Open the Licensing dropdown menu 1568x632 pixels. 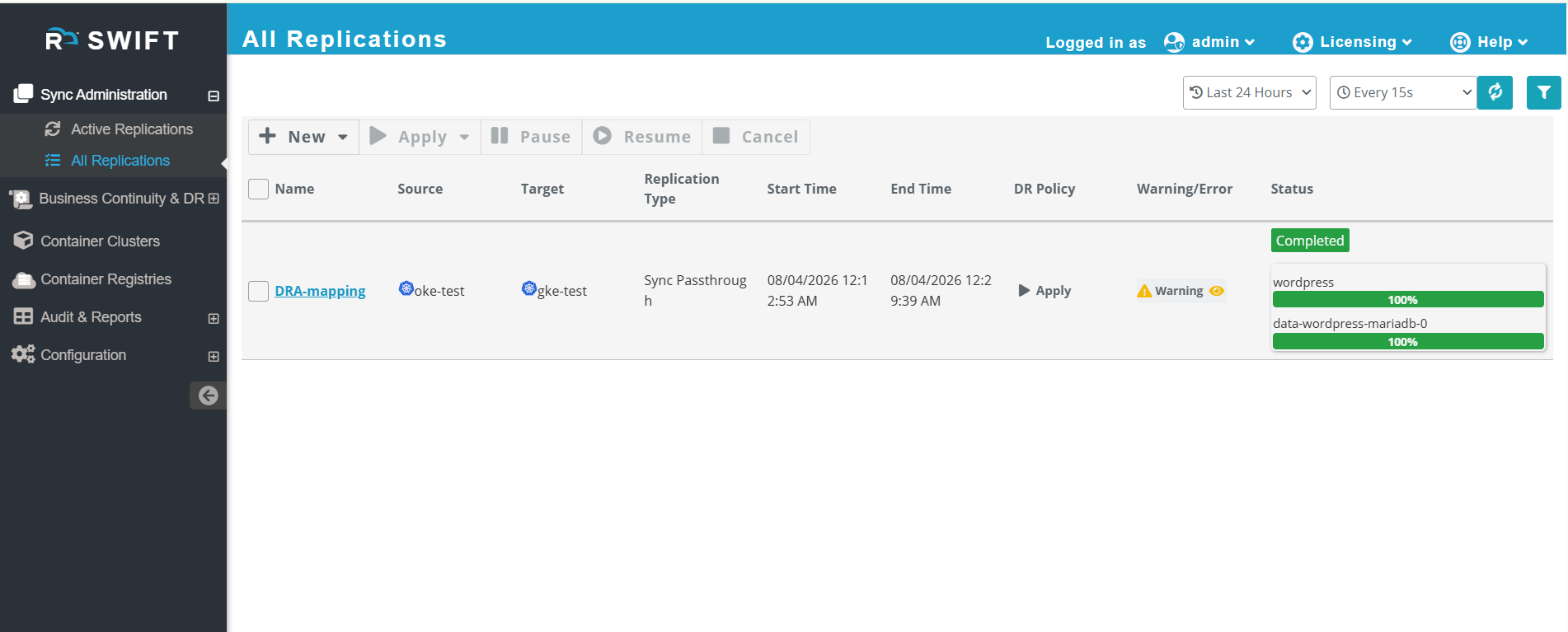[x=1365, y=42]
